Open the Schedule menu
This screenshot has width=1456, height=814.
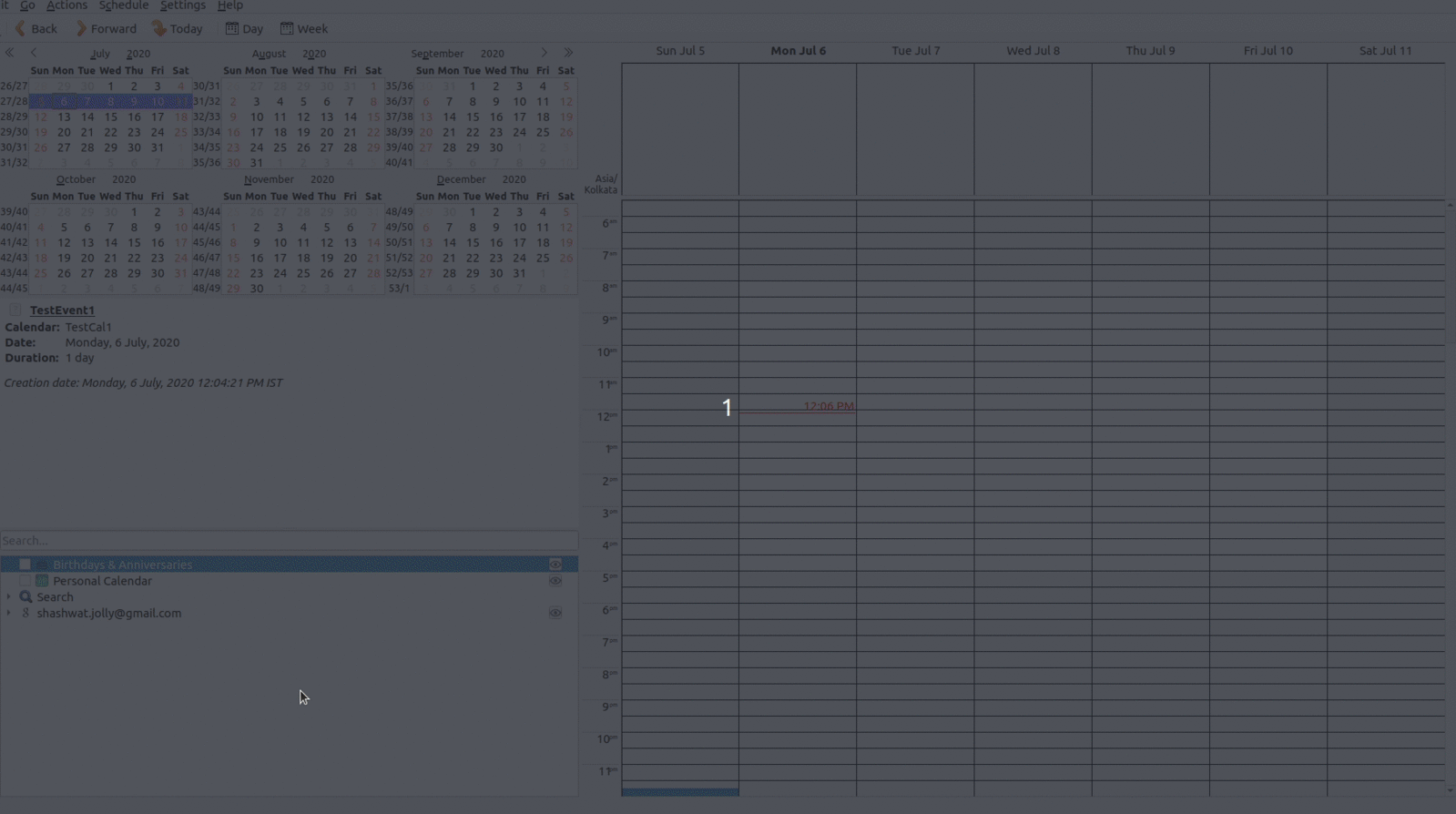(123, 5)
